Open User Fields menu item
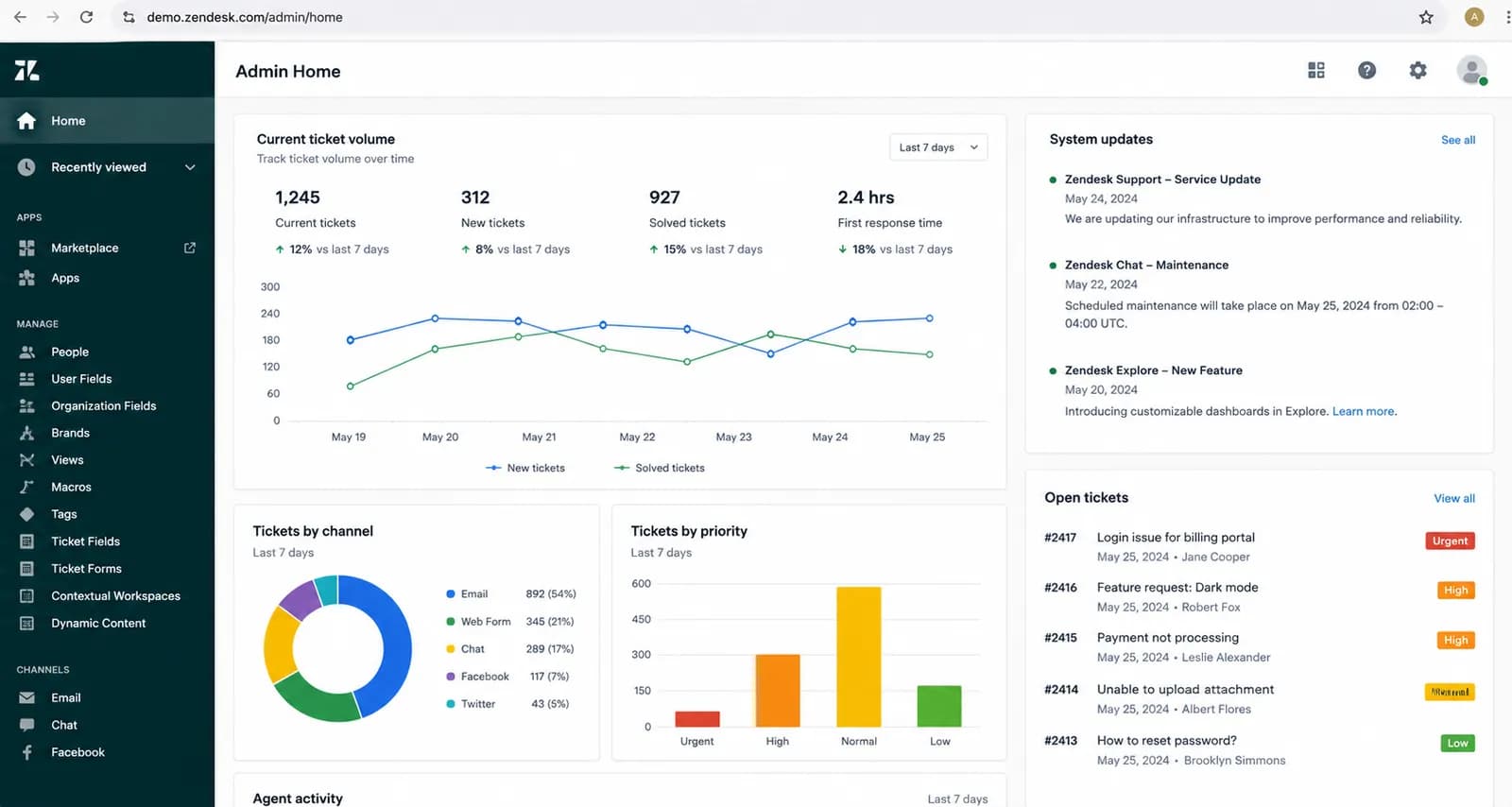Viewport: 1512px width, 807px height. point(81,379)
